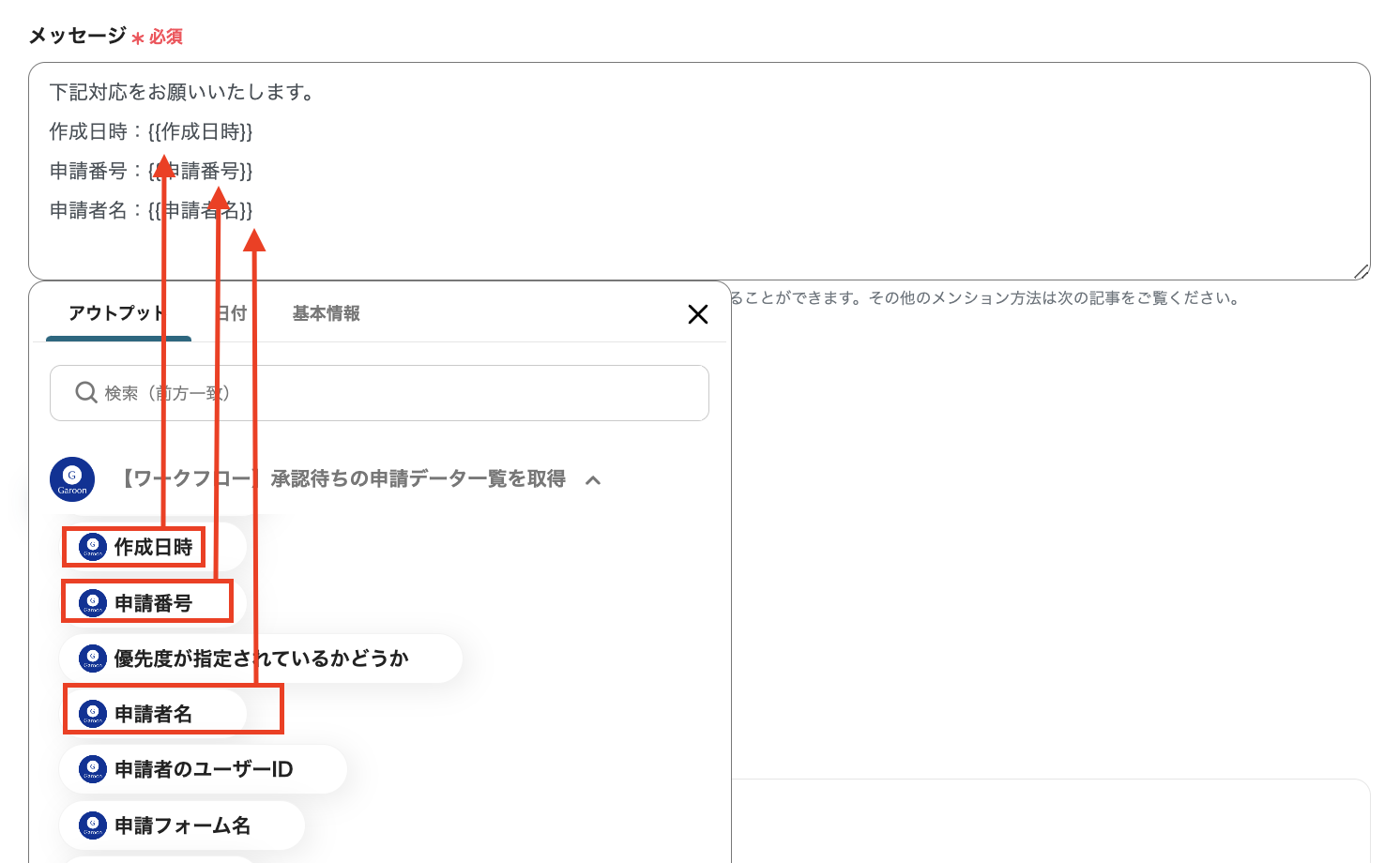
Task: Click the Garoon icon on the 申請番号 chip
Action: click(92, 602)
